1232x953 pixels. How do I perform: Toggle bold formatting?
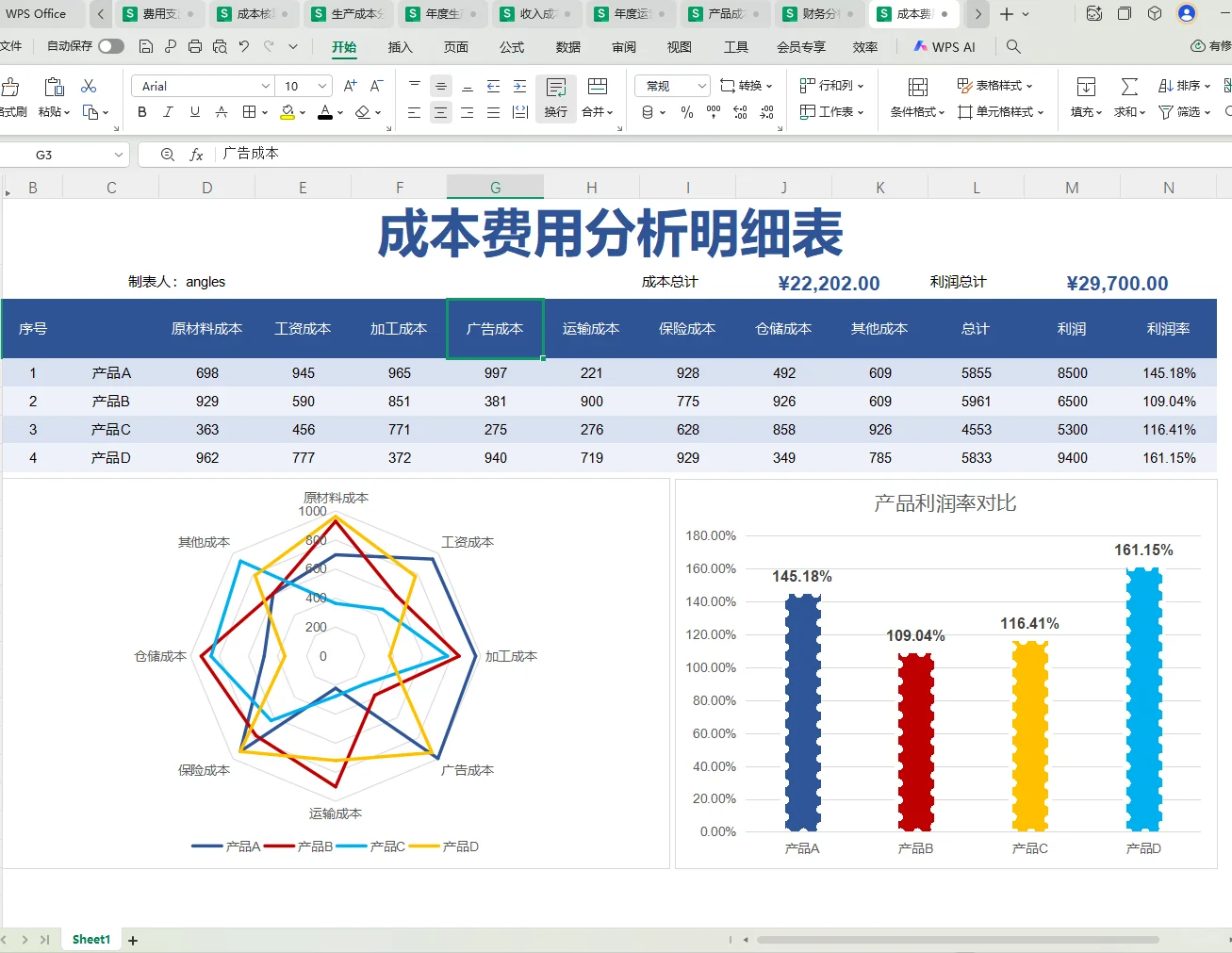click(141, 111)
